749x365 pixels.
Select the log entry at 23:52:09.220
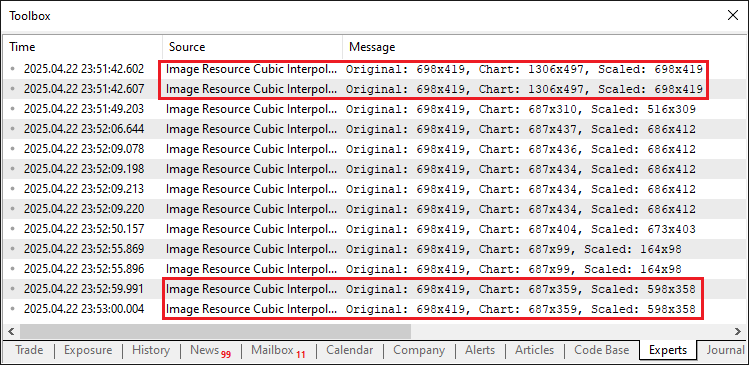[x=374, y=209]
